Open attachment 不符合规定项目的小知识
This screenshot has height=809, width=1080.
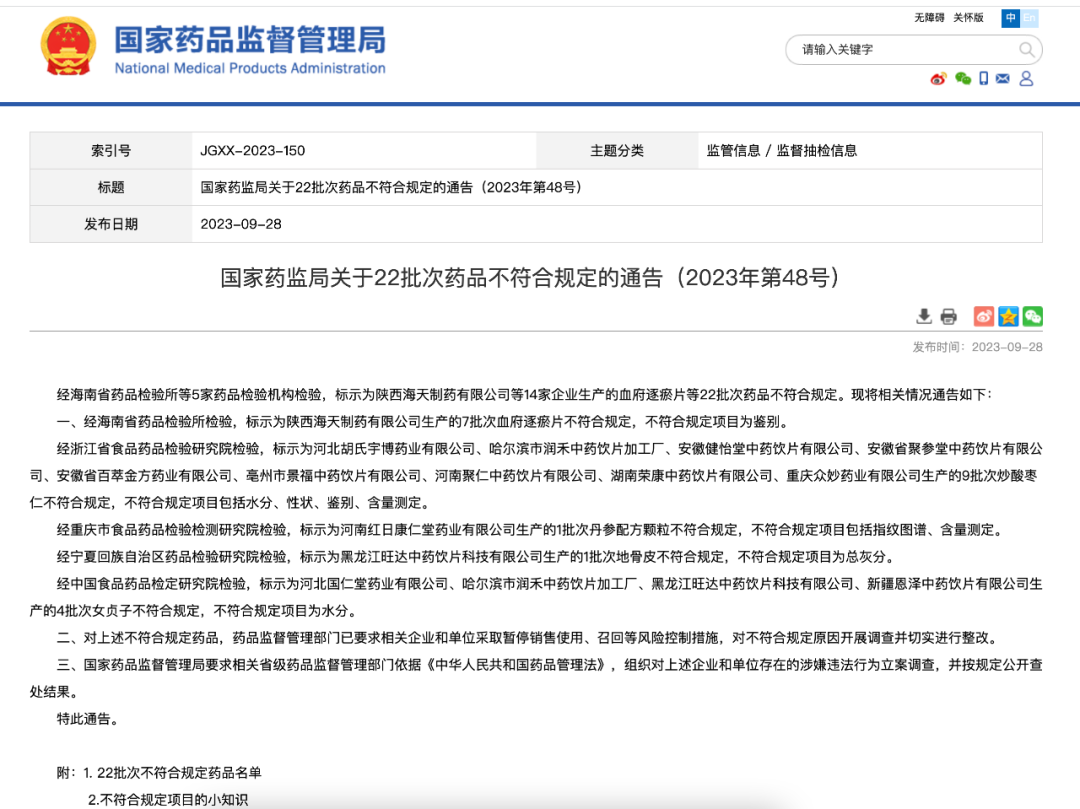point(167,799)
